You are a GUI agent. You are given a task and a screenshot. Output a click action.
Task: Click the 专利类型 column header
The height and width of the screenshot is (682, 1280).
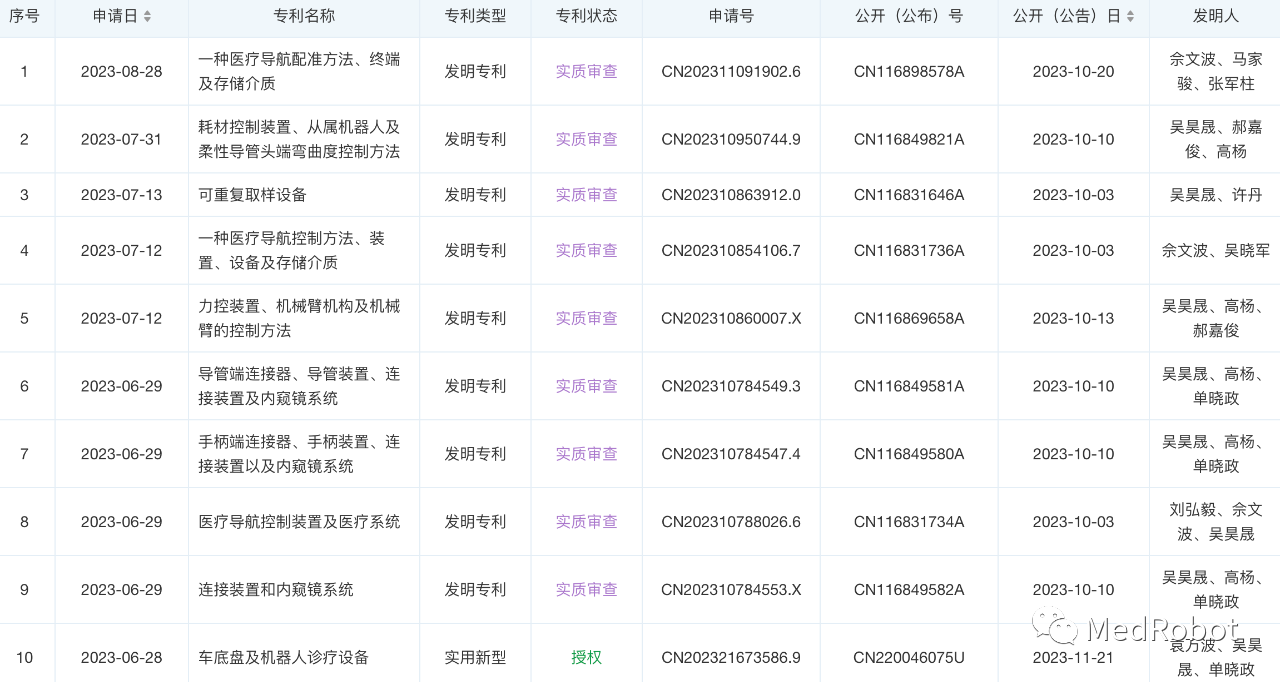tap(474, 16)
